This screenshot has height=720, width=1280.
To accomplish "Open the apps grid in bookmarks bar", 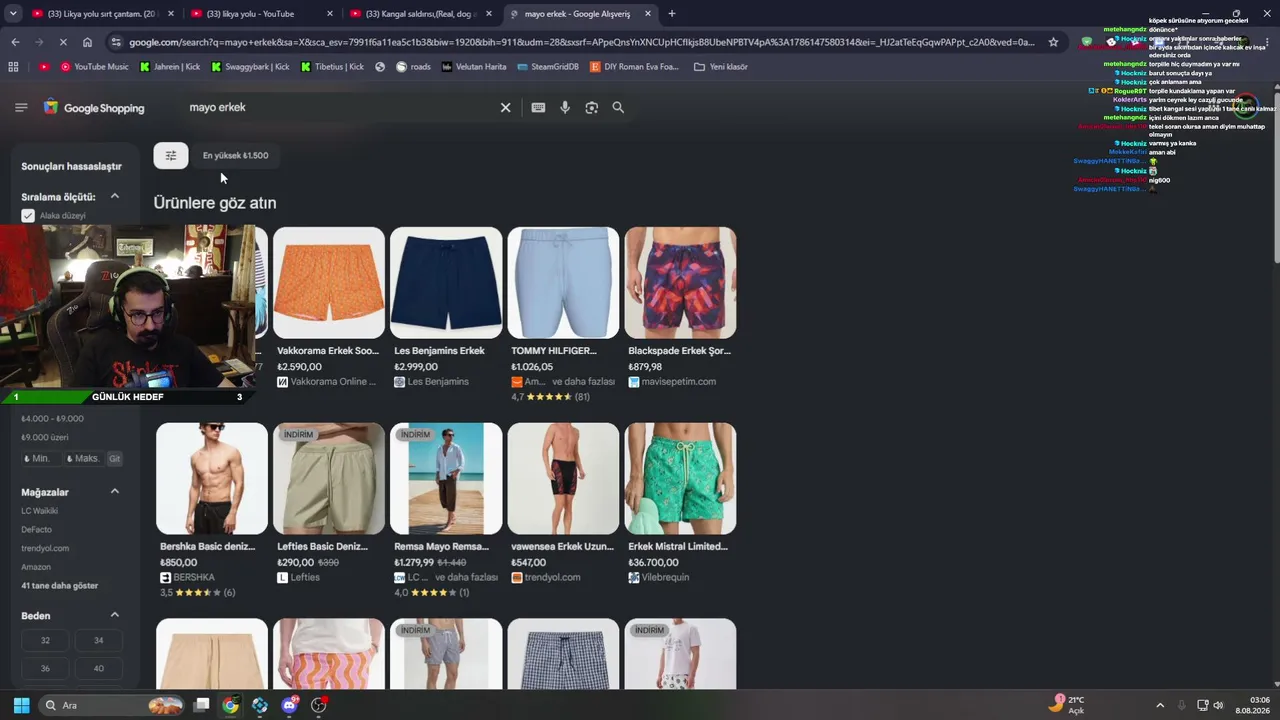I will click(x=13, y=67).
